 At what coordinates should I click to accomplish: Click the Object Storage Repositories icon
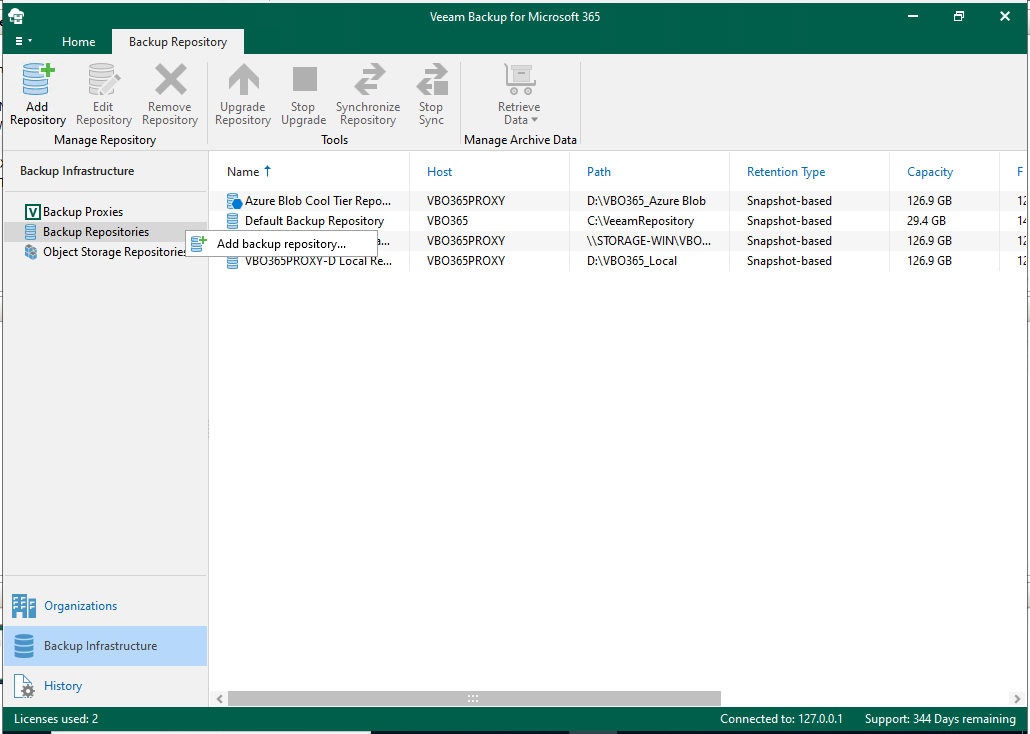point(31,252)
